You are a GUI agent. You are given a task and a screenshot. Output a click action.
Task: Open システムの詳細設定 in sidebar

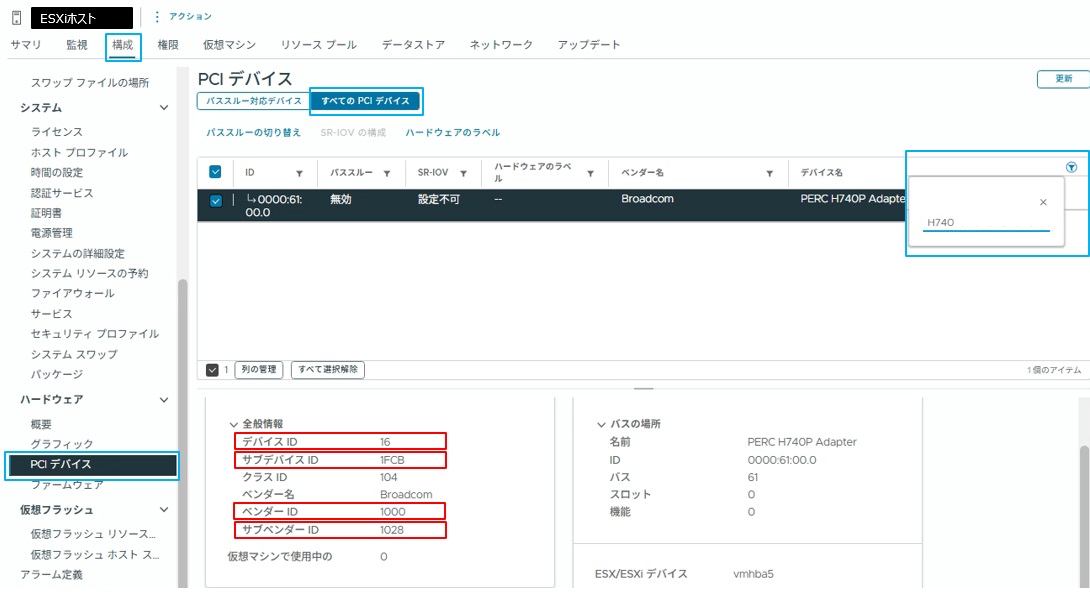click(78, 253)
